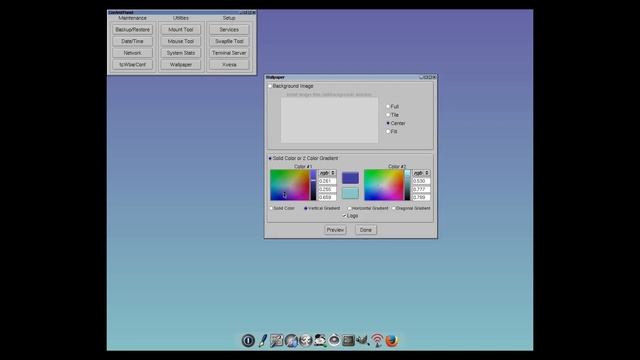Click the Wallpaper button in Control Panel
Viewport: 640px width, 360px height.
point(180,64)
